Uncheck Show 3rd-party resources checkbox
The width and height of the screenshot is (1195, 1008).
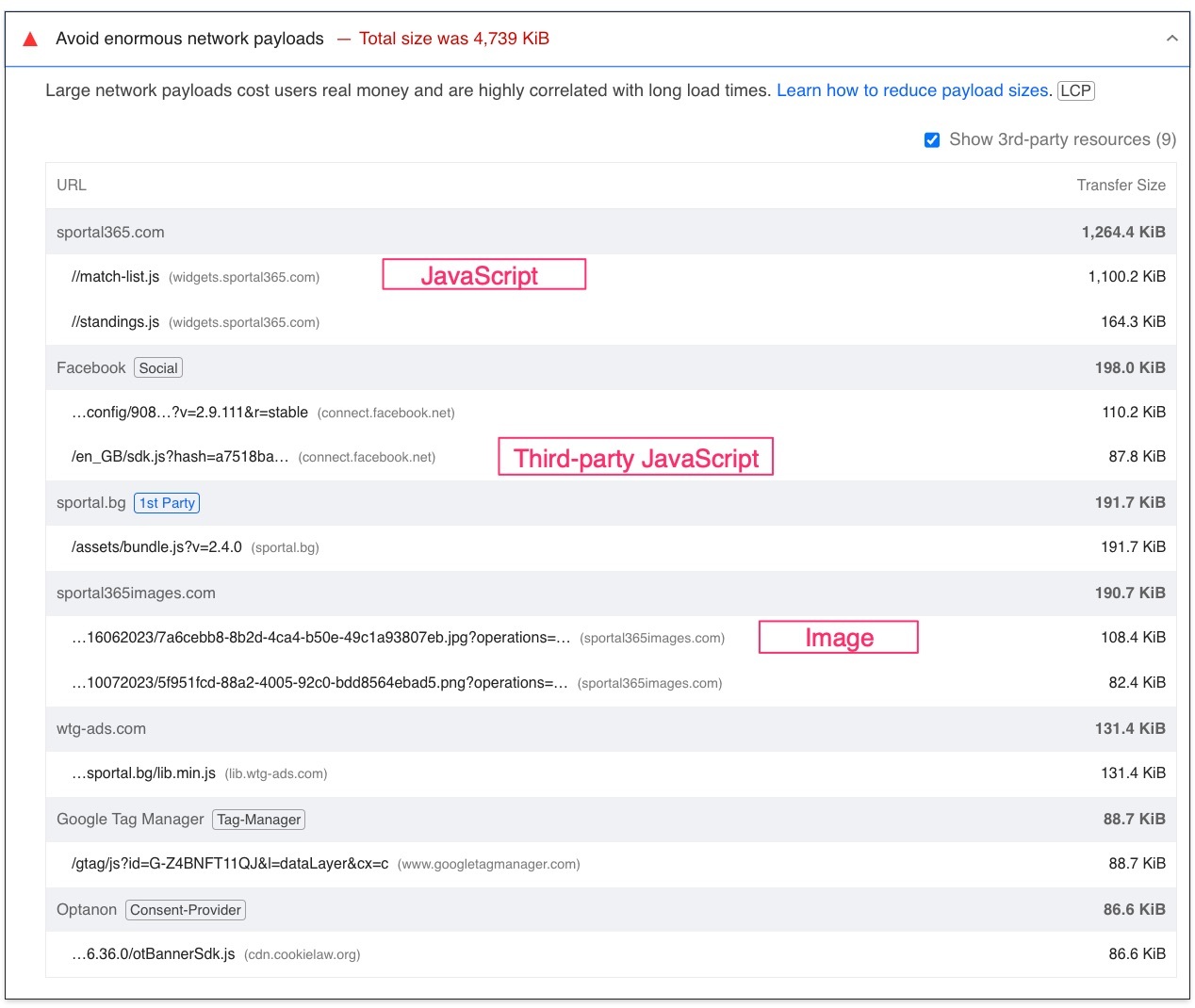(932, 140)
